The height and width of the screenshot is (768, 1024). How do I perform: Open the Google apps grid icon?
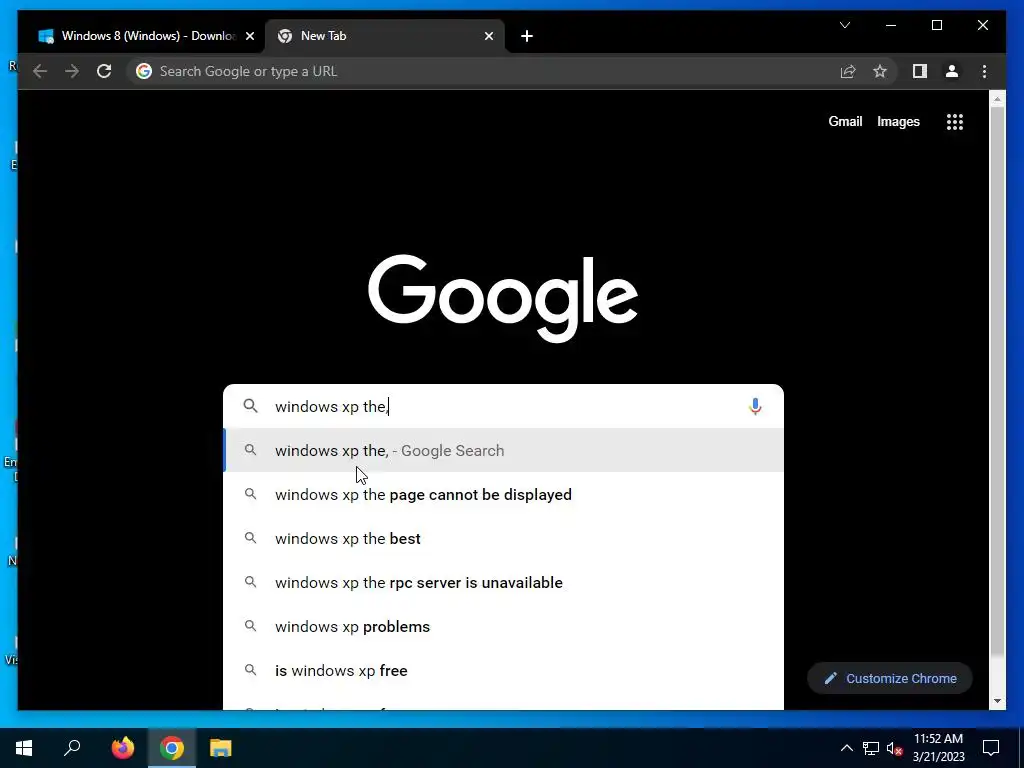click(x=955, y=121)
